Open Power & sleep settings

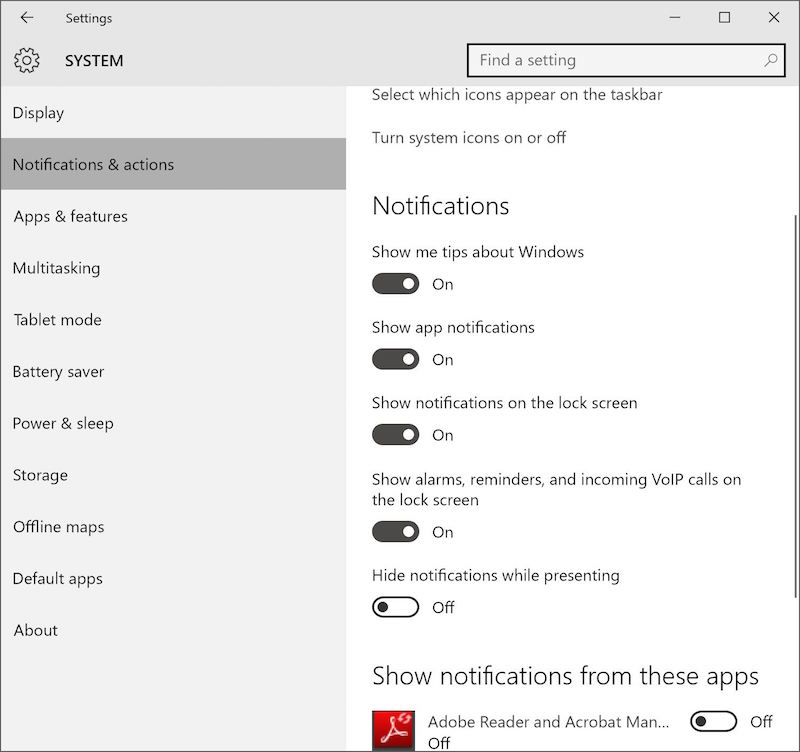click(x=173, y=423)
